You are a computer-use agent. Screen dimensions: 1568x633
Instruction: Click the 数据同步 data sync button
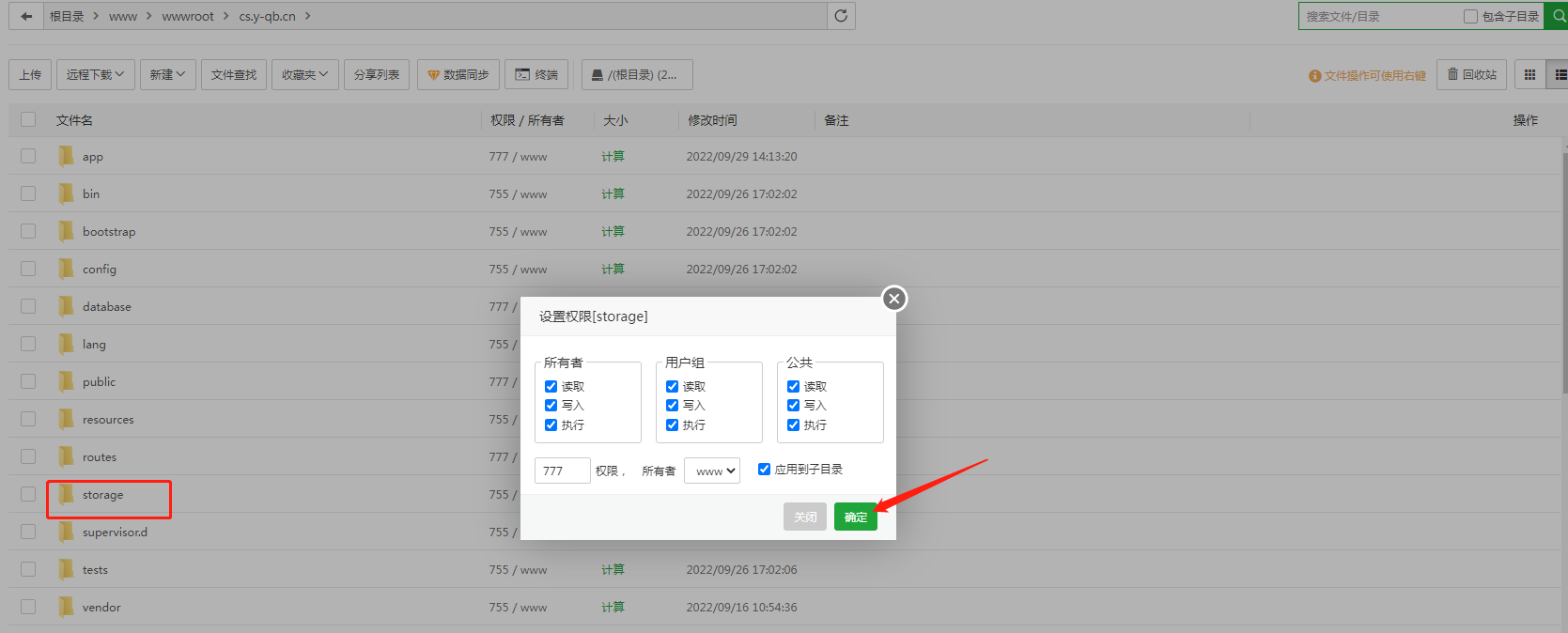tap(458, 74)
